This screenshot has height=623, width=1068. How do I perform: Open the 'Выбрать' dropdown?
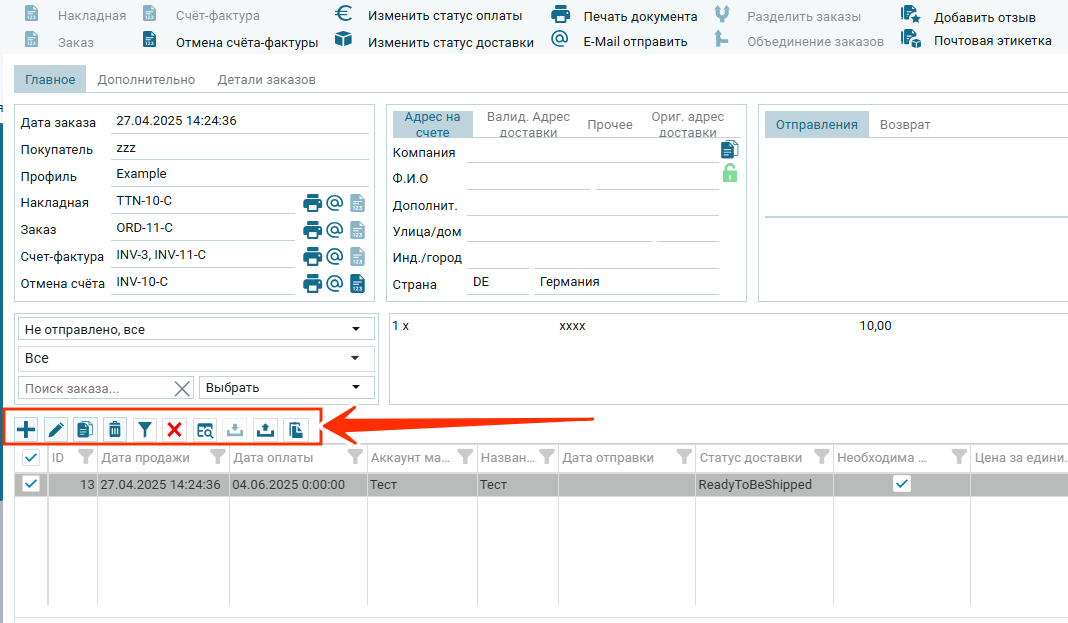tap(286, 387)
